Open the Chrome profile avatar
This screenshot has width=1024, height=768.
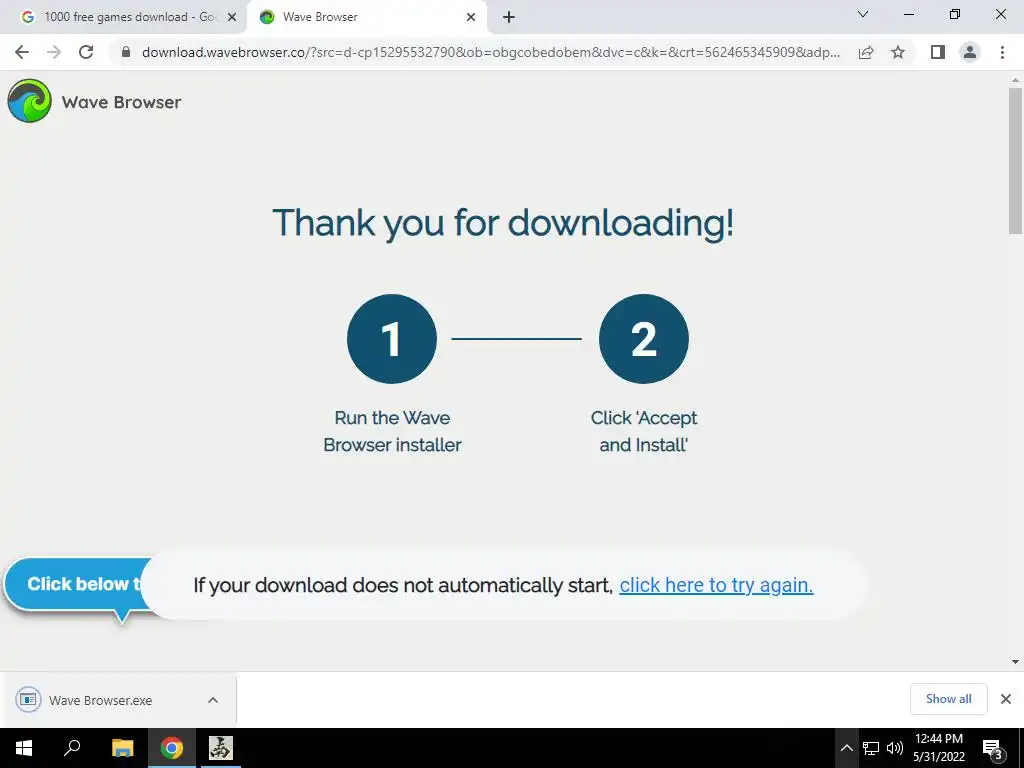(x=970, y=52)
